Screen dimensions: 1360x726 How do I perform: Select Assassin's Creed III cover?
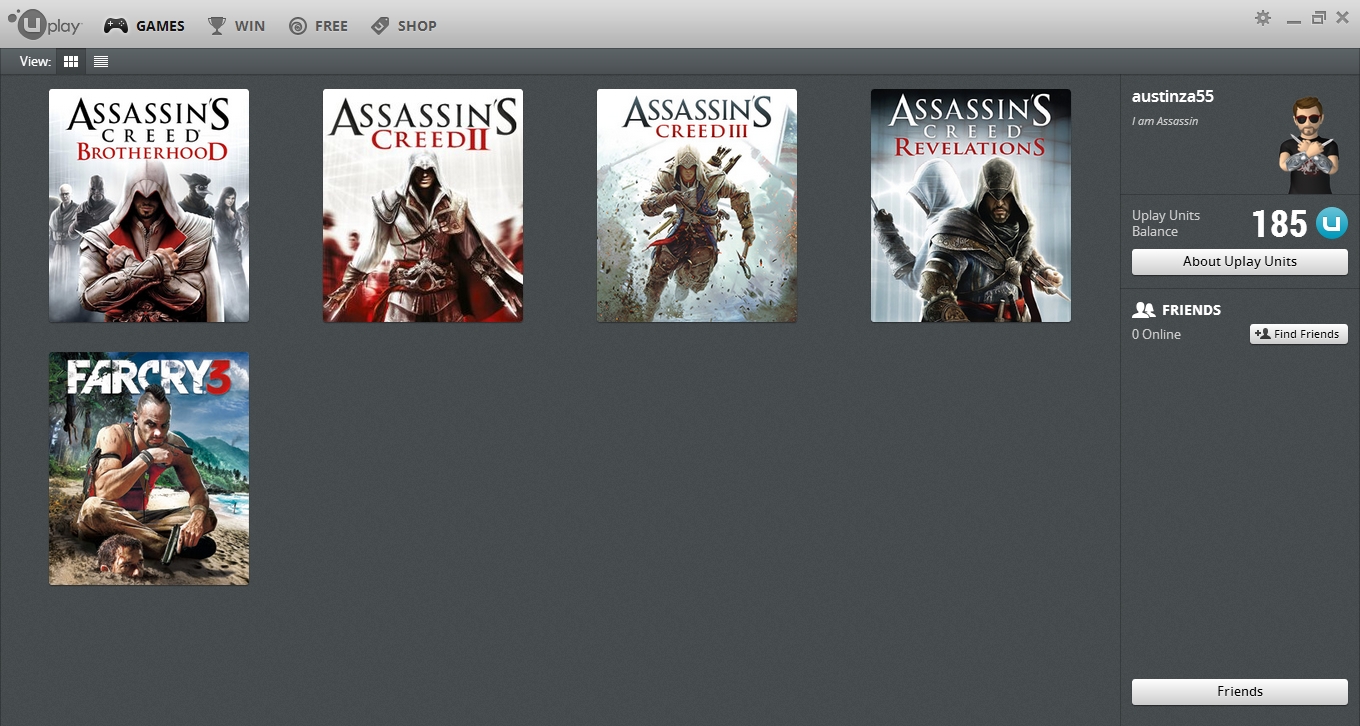pos(697,206)
